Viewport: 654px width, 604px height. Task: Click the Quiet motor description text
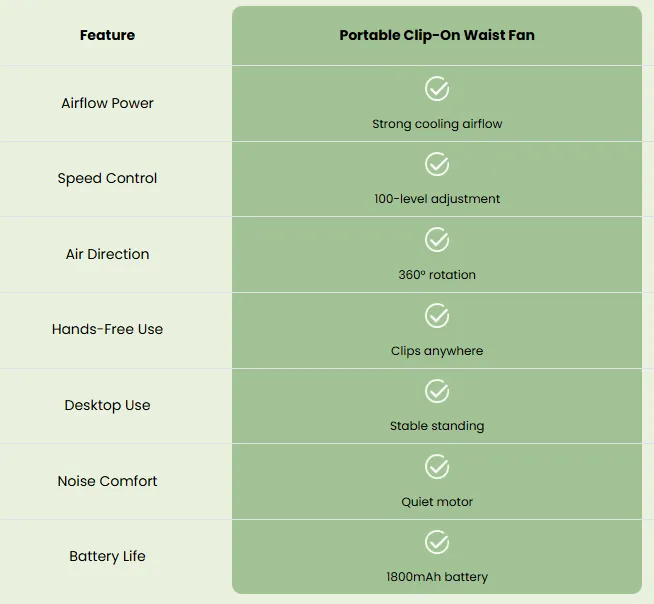click(x=437, y=502)
